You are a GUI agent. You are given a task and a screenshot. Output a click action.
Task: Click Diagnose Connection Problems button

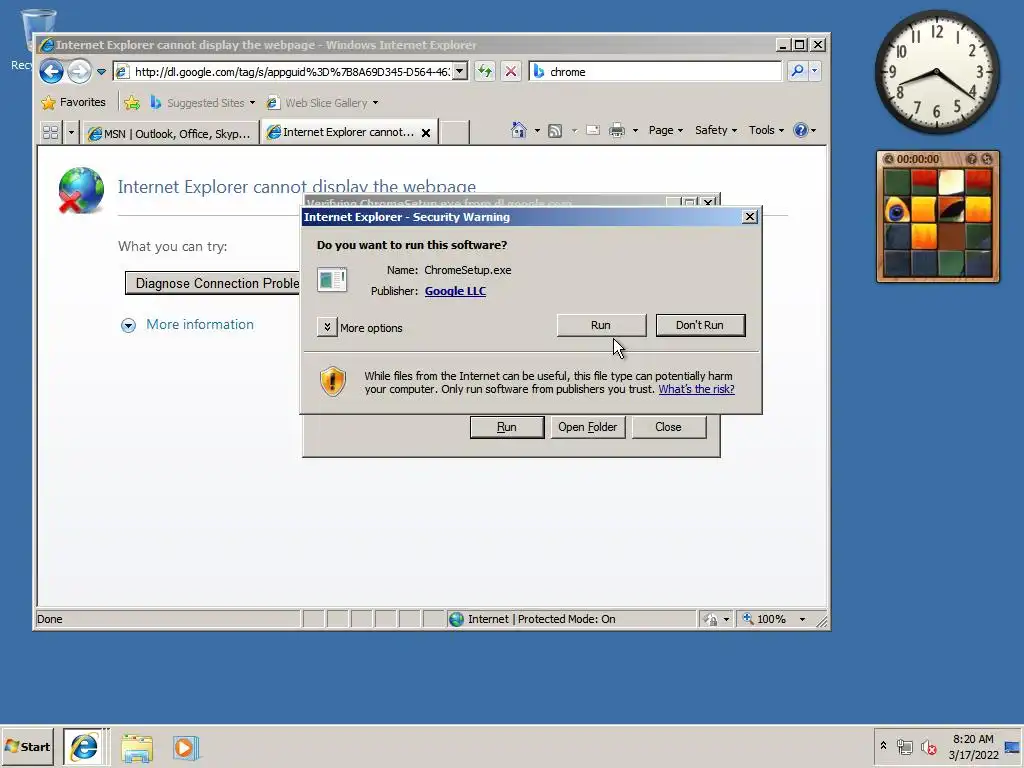[x=214, y=283]
